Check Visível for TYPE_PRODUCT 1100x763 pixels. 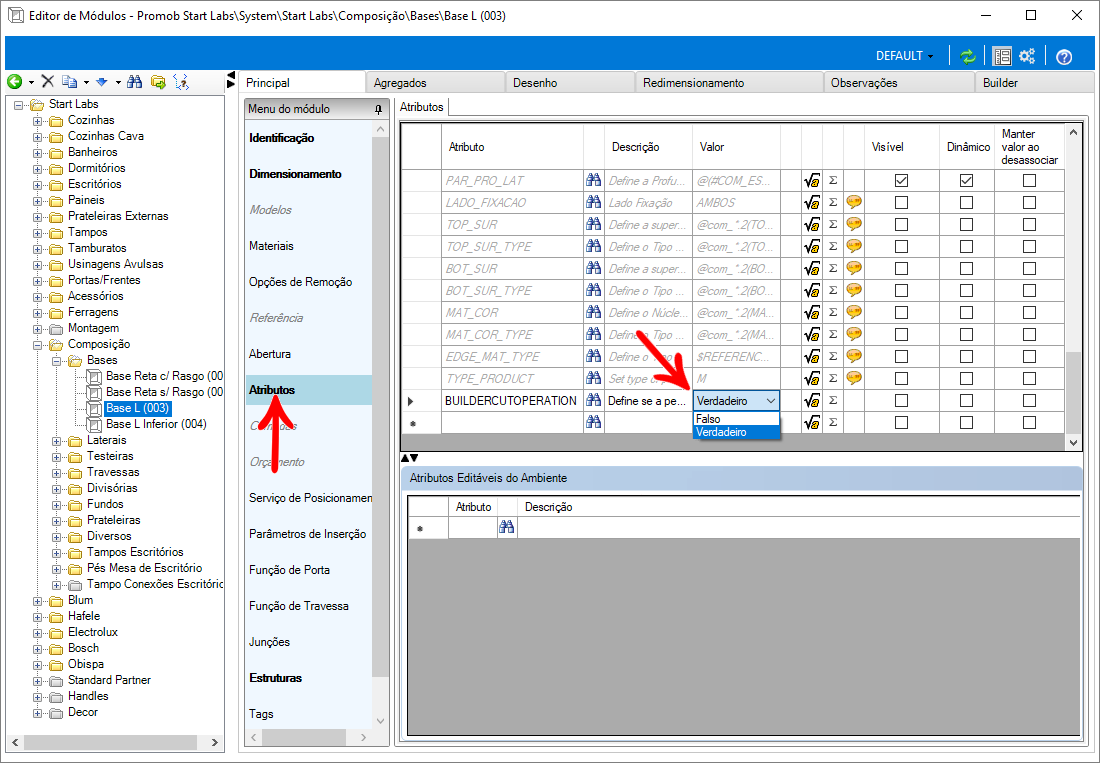pyautogui.click(x=901, y=379)
